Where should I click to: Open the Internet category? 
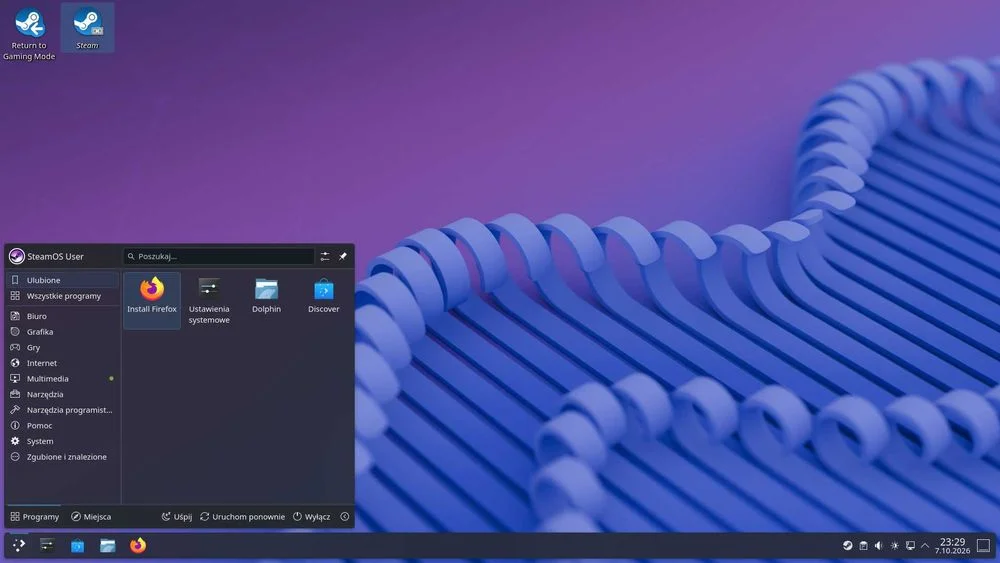62,363
